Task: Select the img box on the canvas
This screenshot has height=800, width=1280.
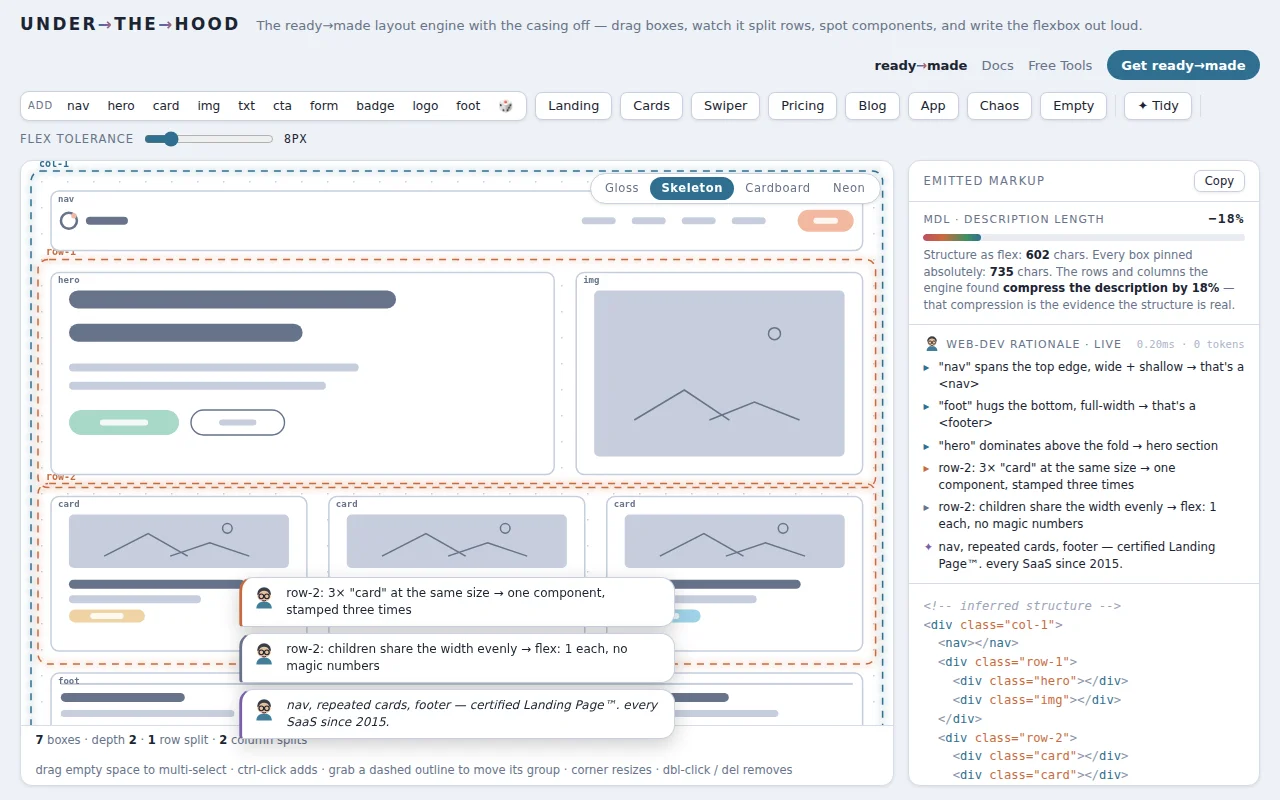Action: [x=719, y=373]
